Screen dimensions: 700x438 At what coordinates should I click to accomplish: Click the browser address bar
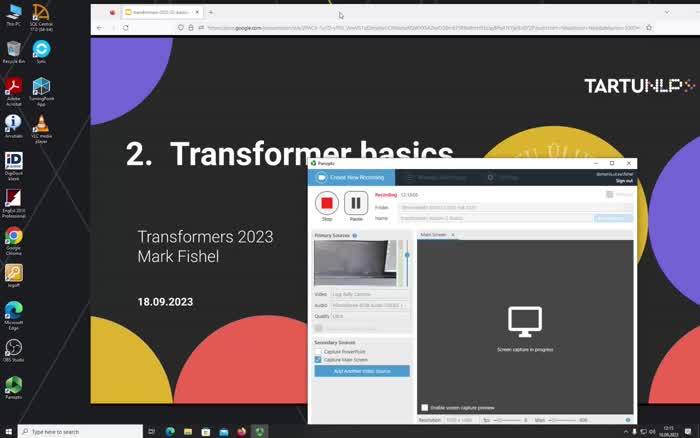pos(415,28)
